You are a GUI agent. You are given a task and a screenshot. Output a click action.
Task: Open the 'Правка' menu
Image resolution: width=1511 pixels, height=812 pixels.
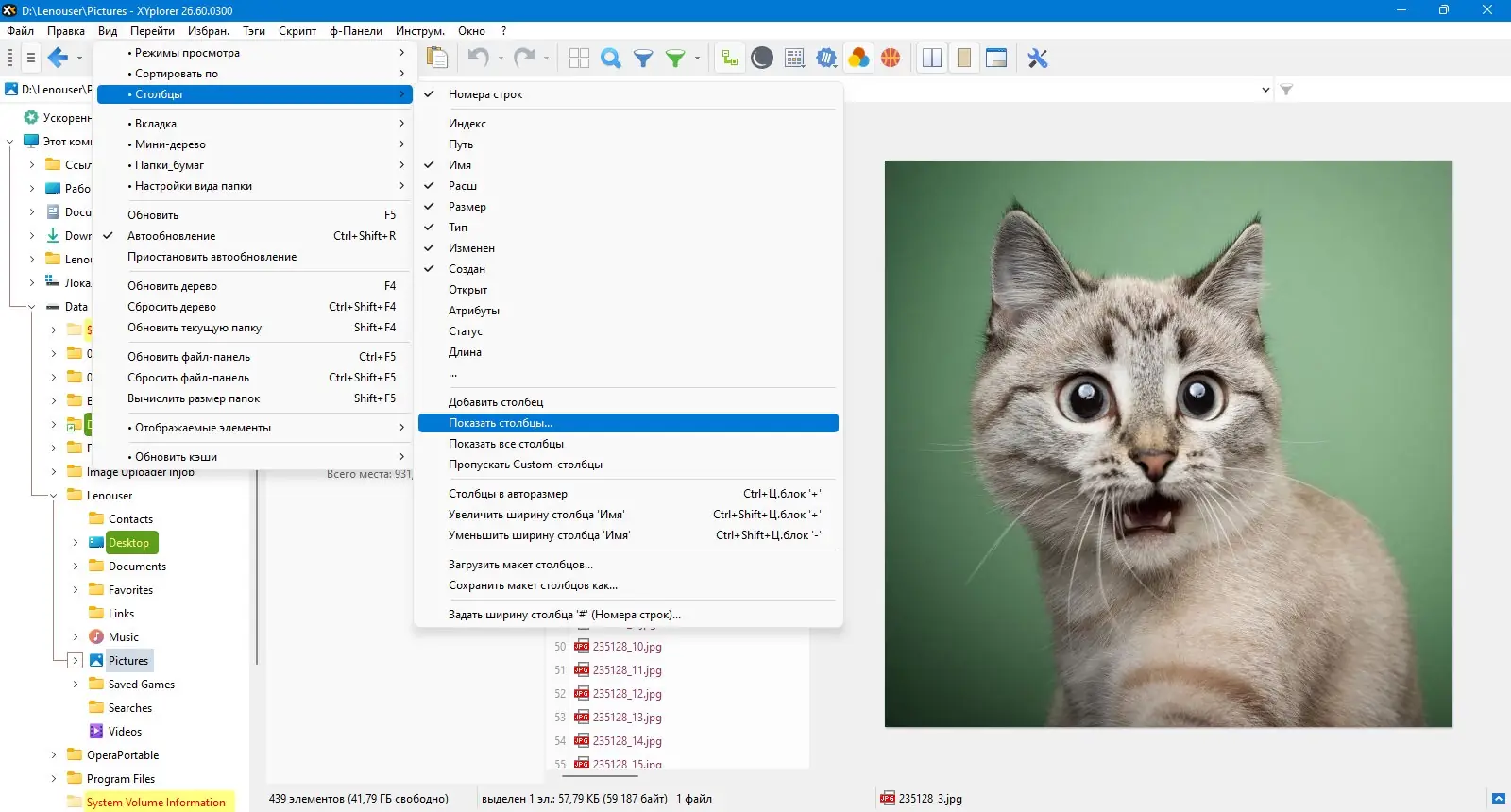66,31
